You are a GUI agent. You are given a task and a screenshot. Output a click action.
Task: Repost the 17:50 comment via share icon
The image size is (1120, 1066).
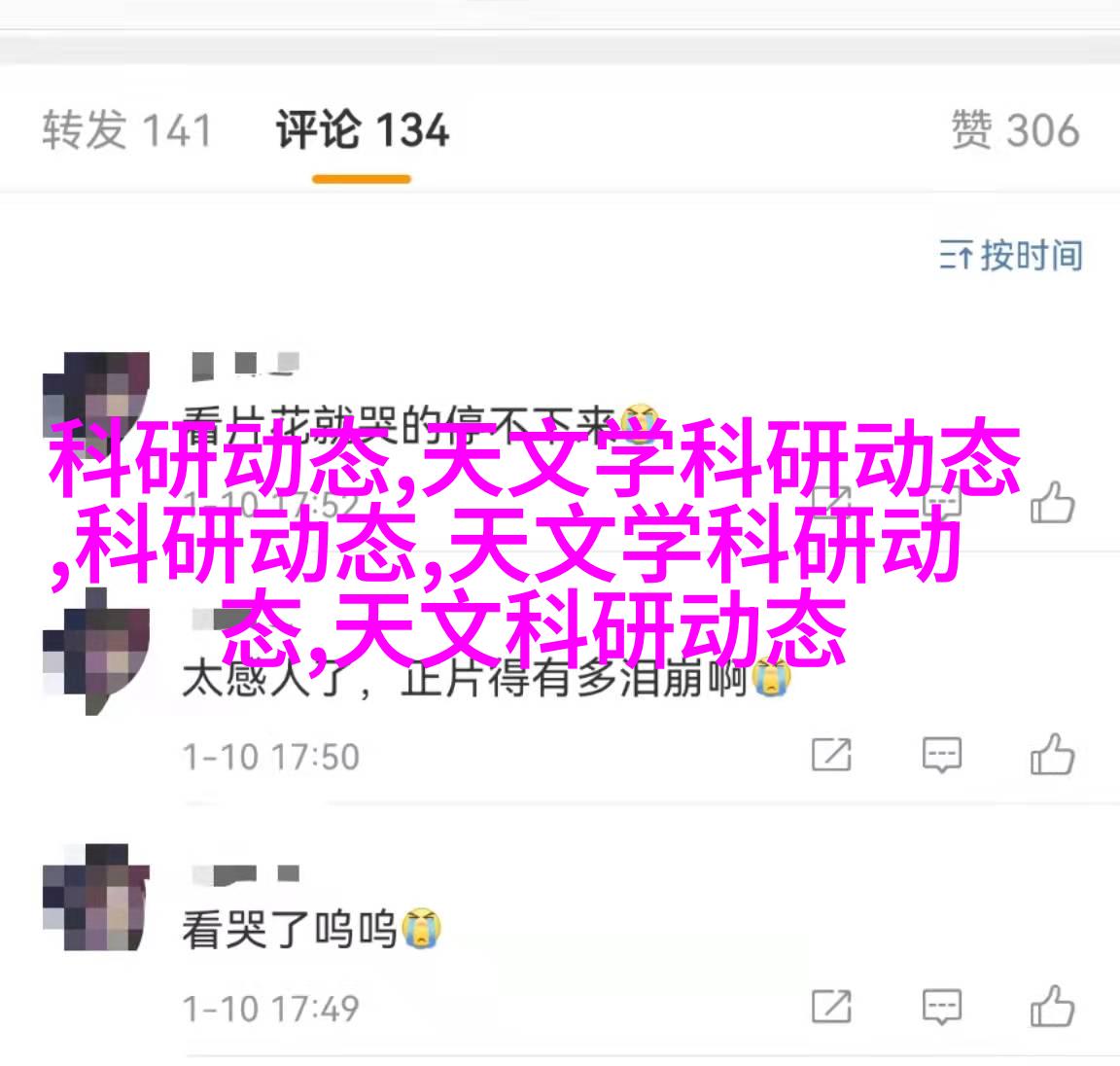tap(831, 755)
